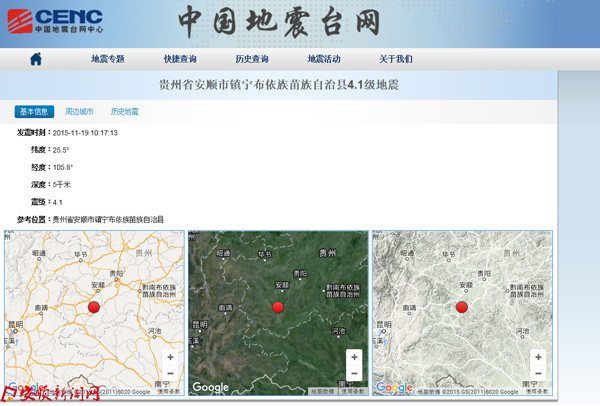
Task: Switch to the 历史地震 tab
Action: (x=124, y=112)
